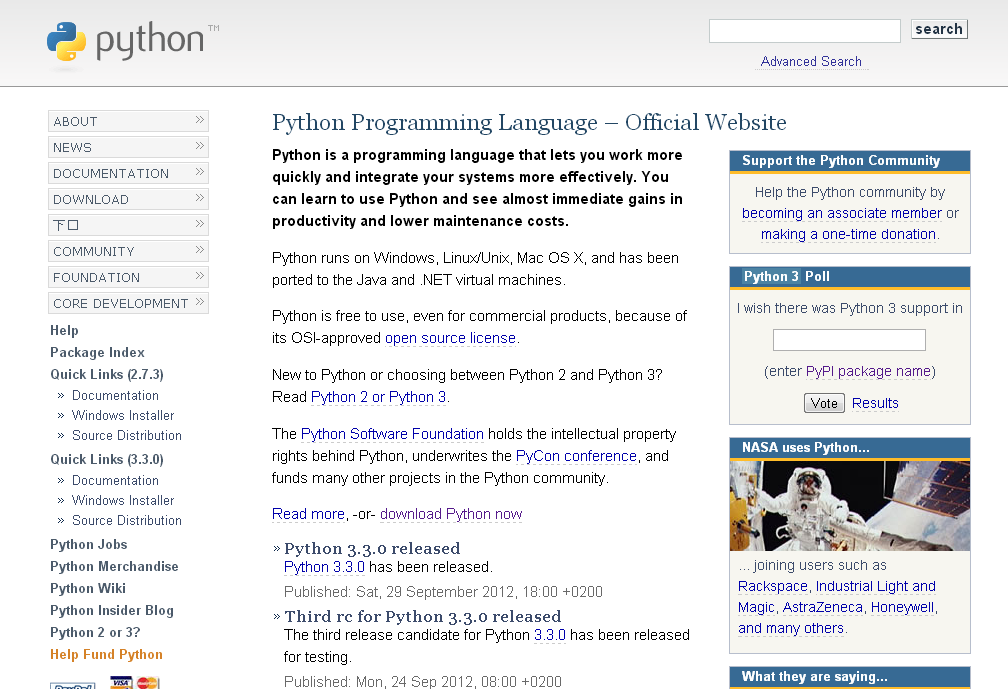Viewport: 1008px width, 689px height.
Task: Select the NEWS menu entry
Action: pos(129,147)
